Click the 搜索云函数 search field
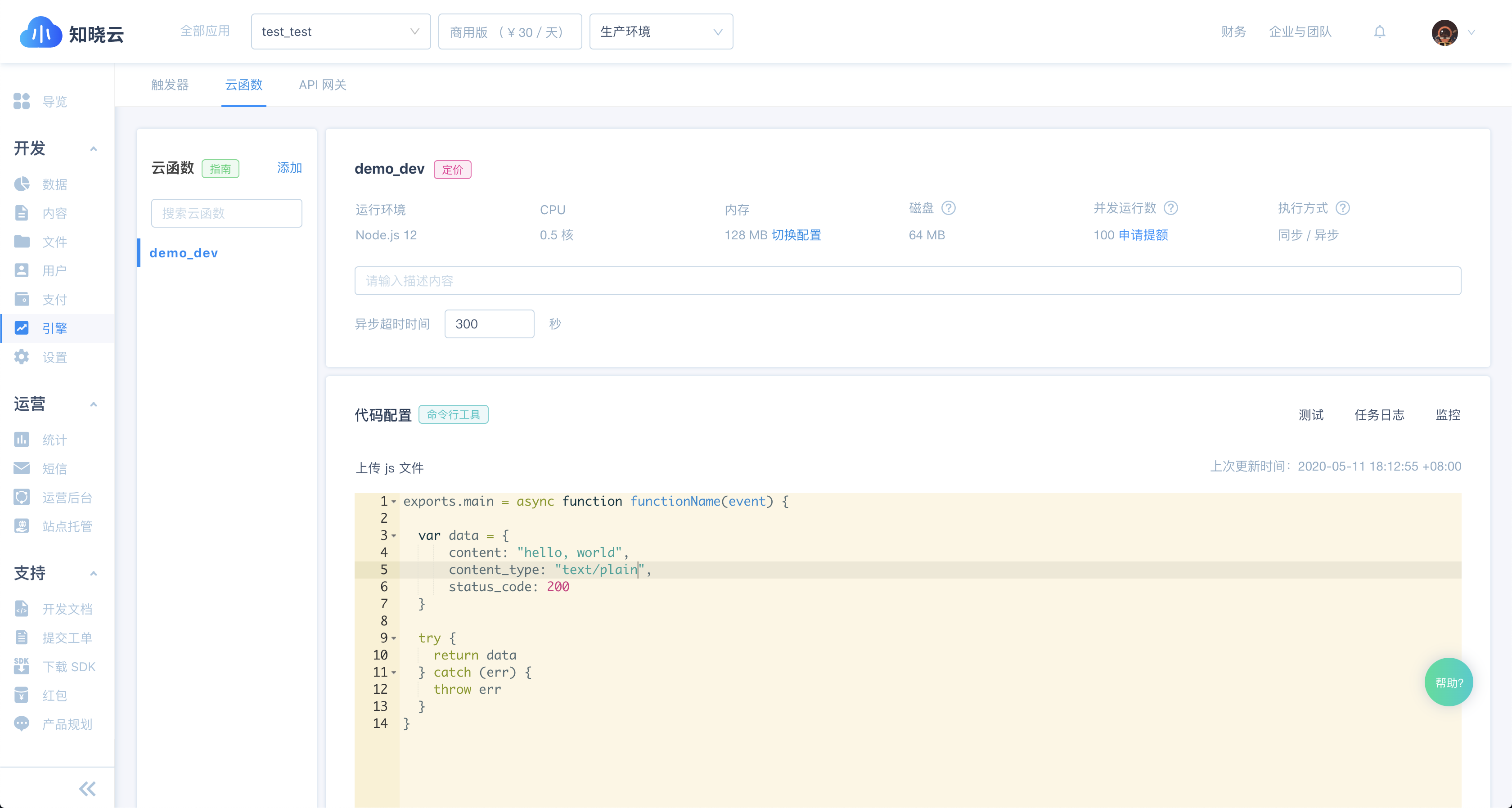The image size is (1512, 808). pos(226,213)
